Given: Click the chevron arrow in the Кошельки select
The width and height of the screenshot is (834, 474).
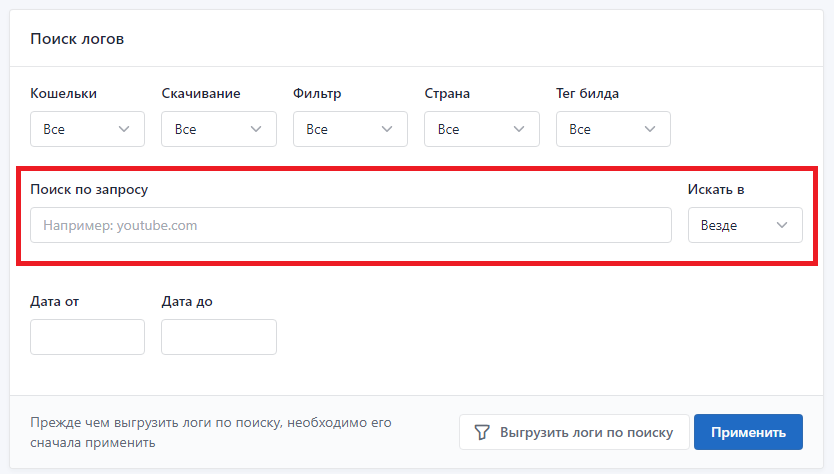Looking at the screenshot, I should [124, 129].
